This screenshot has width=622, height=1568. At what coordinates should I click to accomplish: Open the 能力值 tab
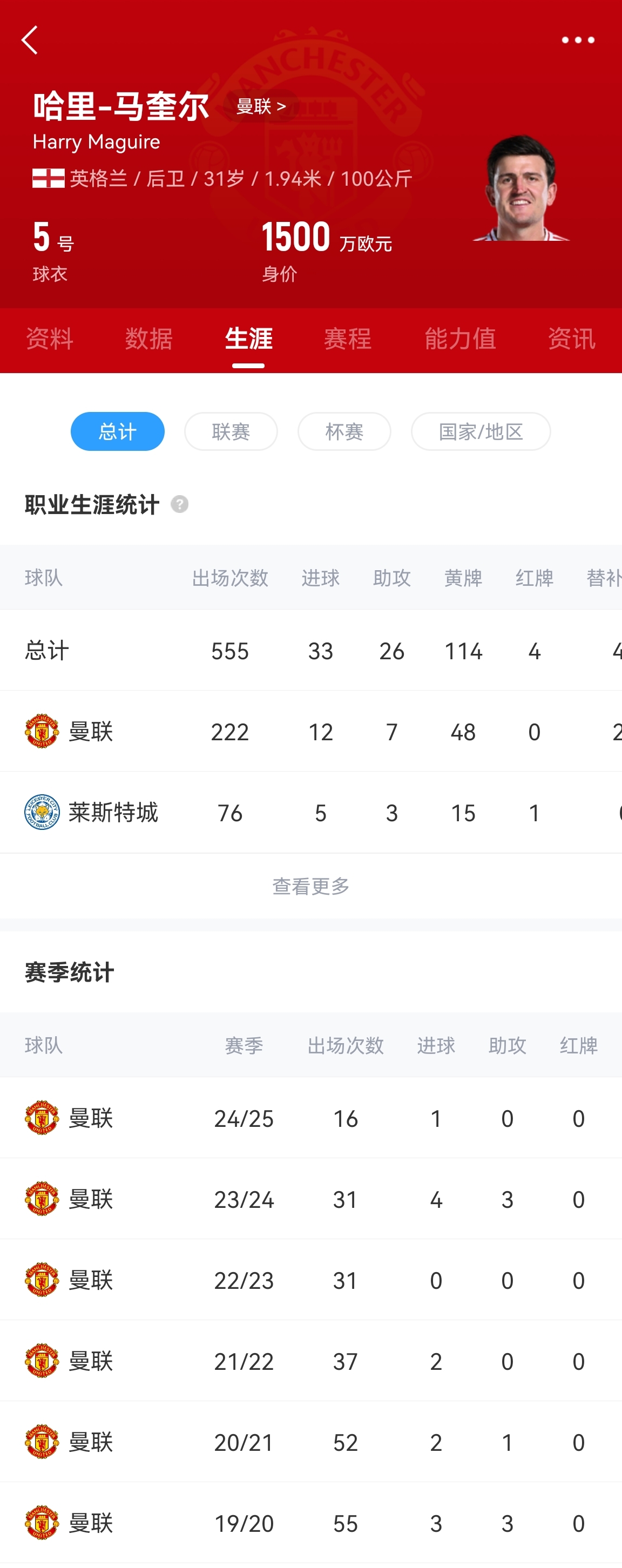(x=459, y=339)
